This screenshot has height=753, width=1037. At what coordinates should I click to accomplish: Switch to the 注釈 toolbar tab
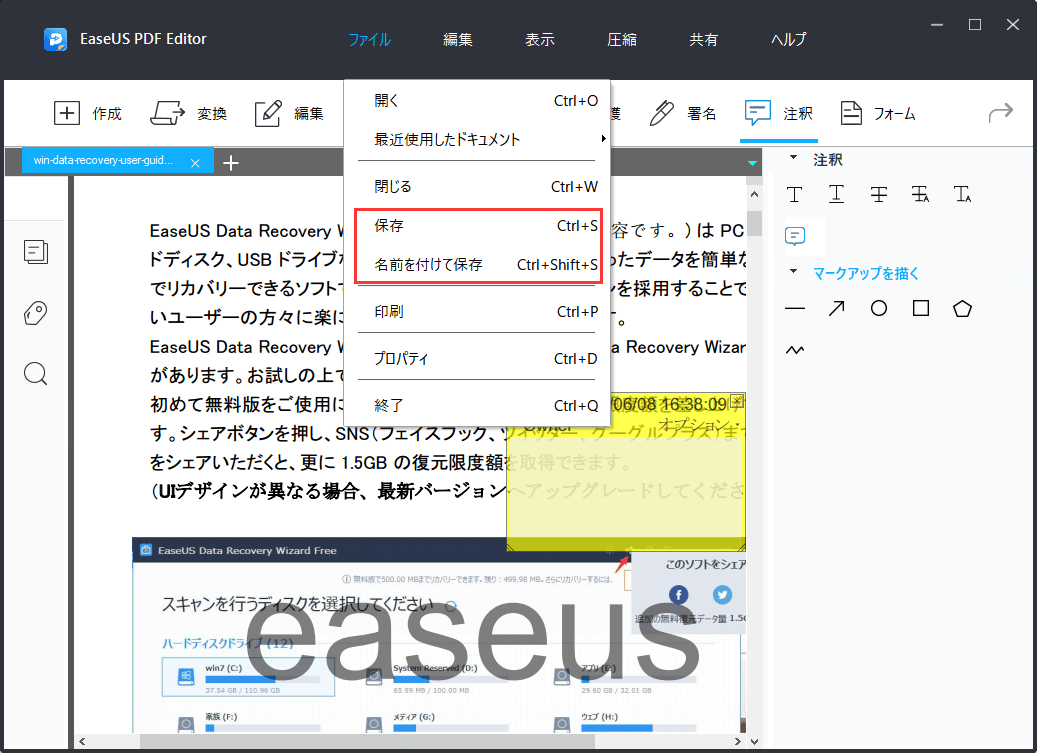779,113
